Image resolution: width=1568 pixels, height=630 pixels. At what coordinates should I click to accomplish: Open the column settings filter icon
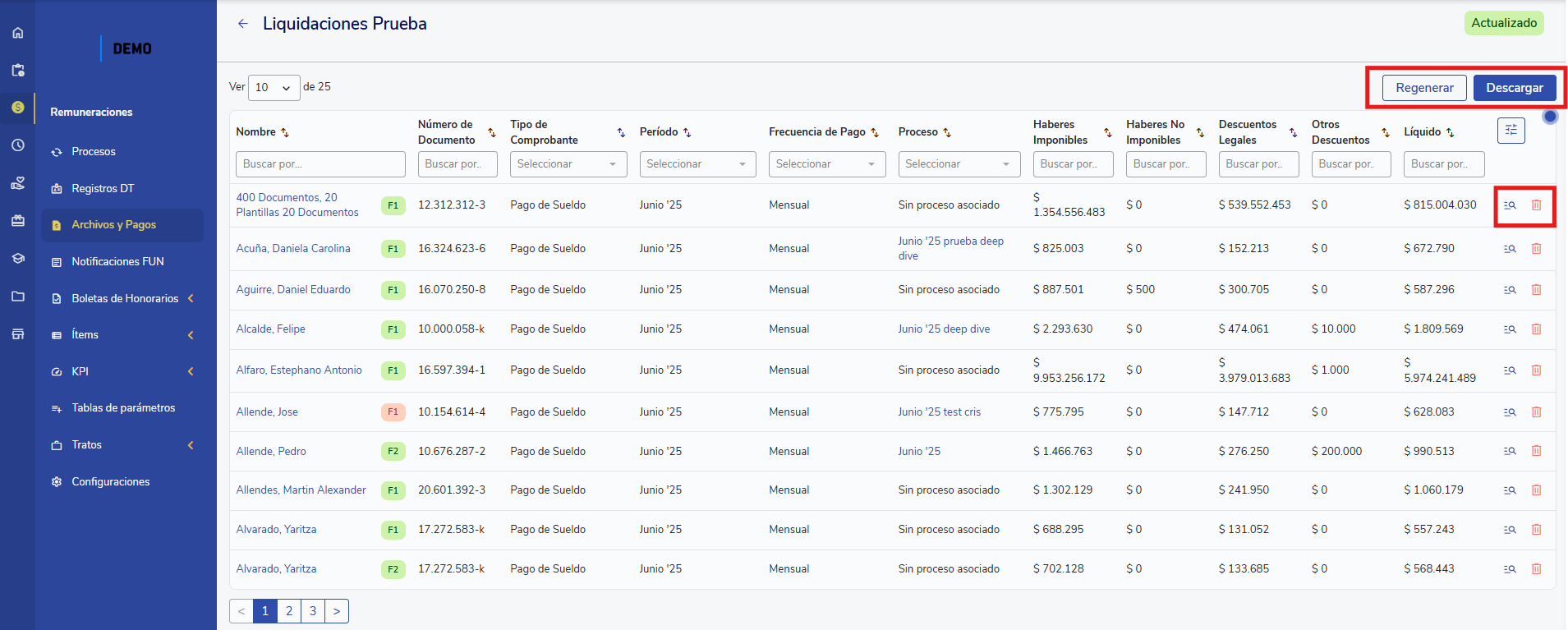(x=1511, y=131)
